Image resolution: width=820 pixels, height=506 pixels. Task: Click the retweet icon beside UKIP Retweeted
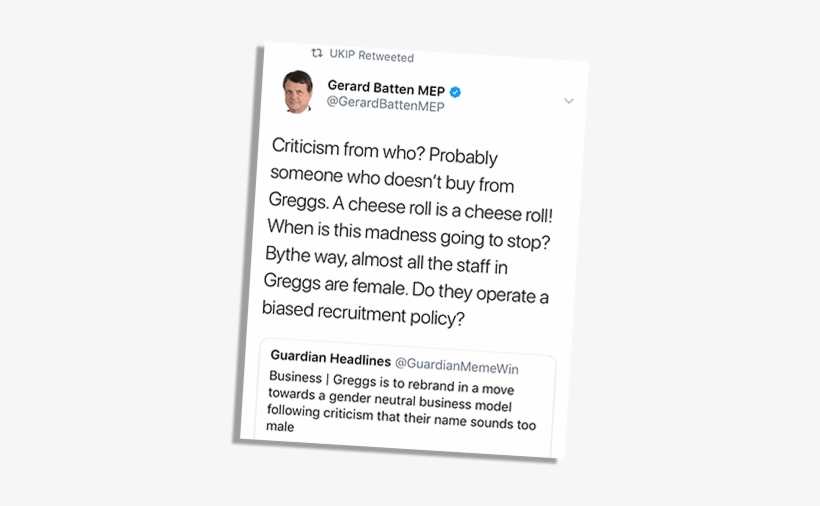pyautogui.click(x=317, y=54)
